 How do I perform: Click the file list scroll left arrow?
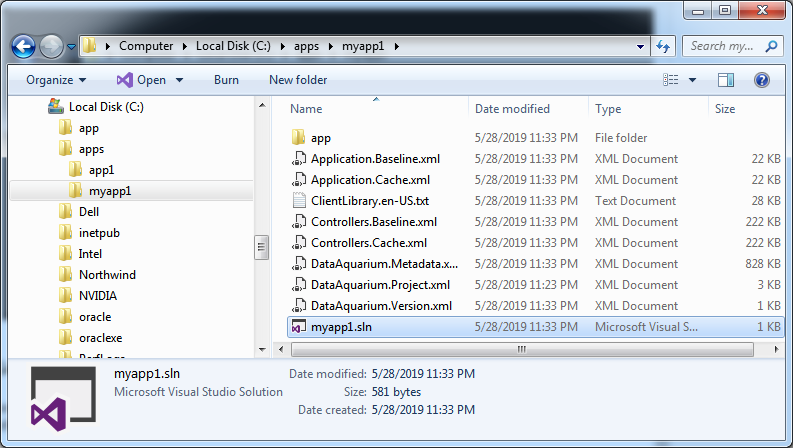click(x=281, y=349)
